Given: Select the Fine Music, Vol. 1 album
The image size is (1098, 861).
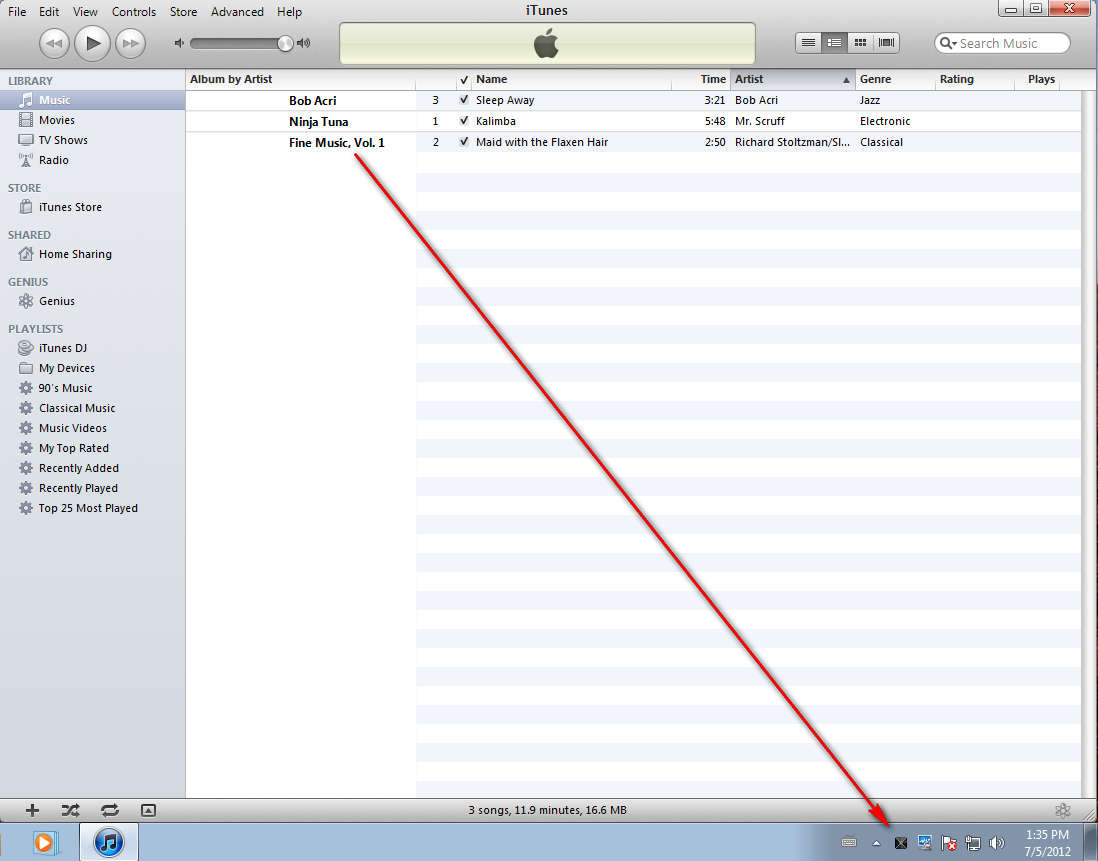Looking at the screenshot, I should [x=337, y=143].
